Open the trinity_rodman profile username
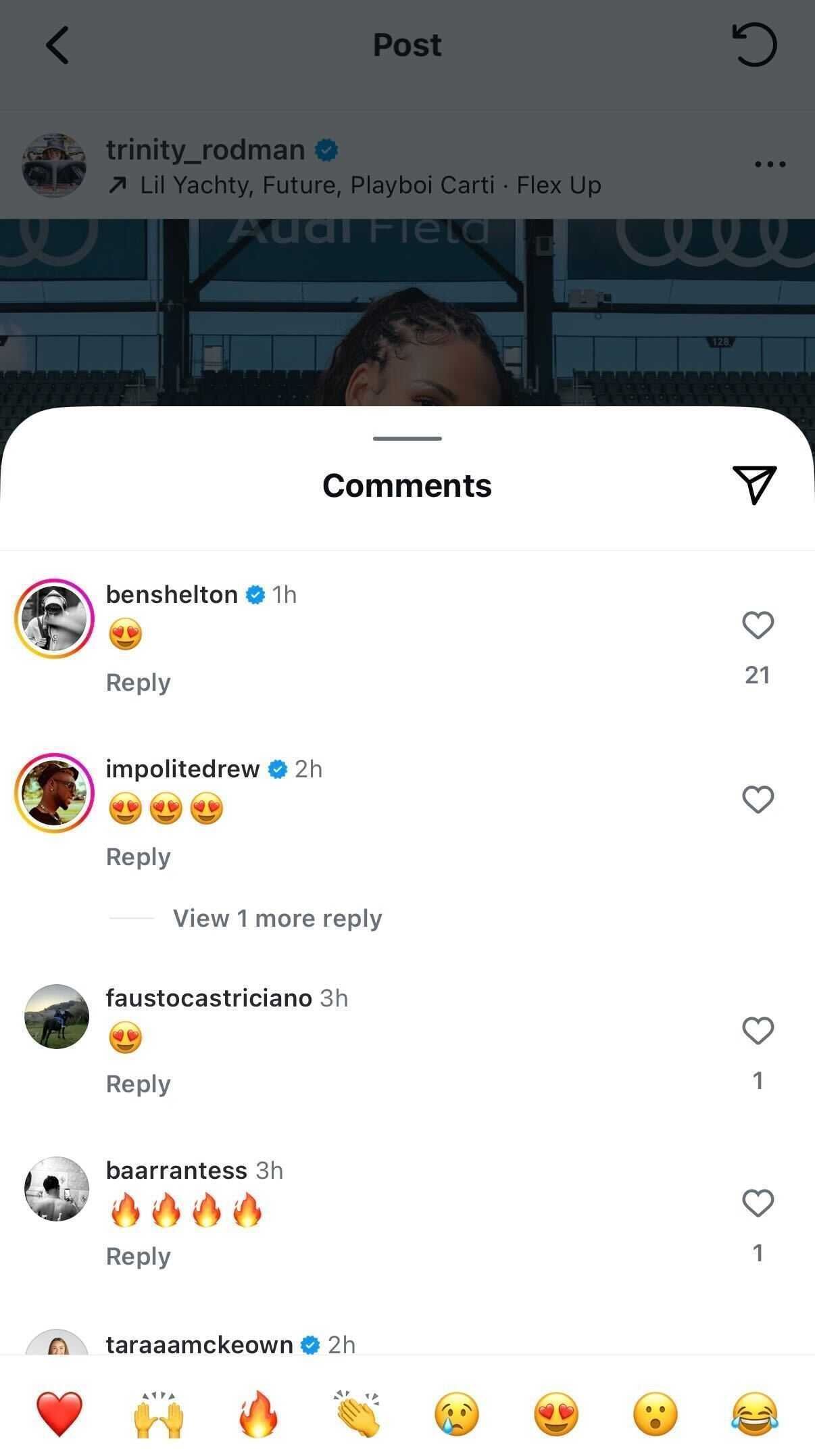The width and height of the screenshot is (815, 1456). 205,149
